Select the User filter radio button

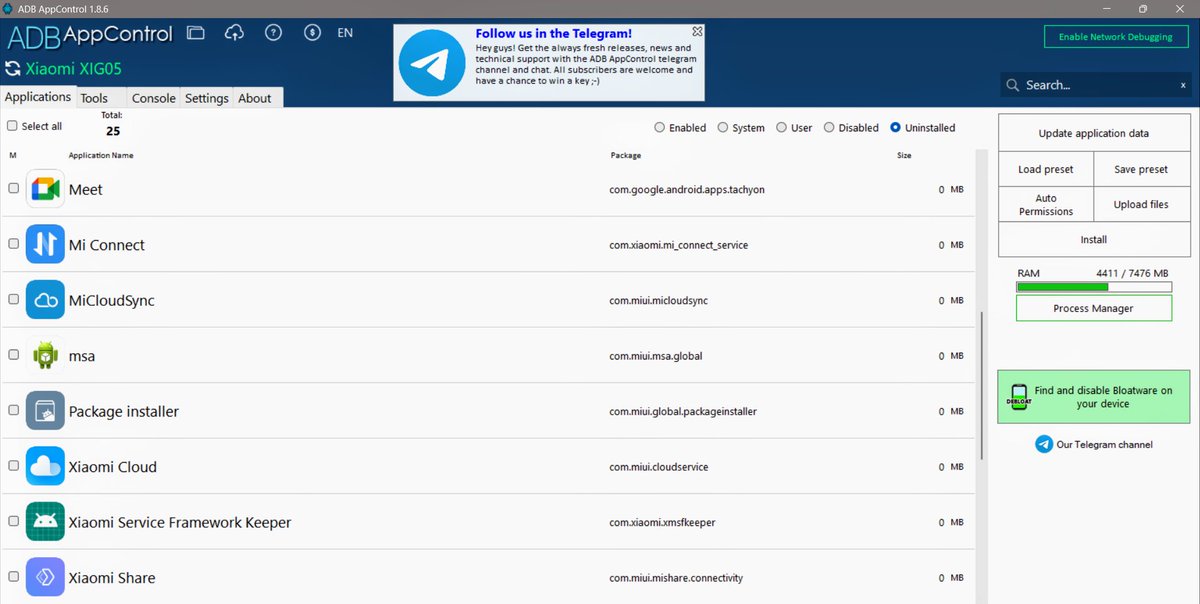(x=781, y=128)
